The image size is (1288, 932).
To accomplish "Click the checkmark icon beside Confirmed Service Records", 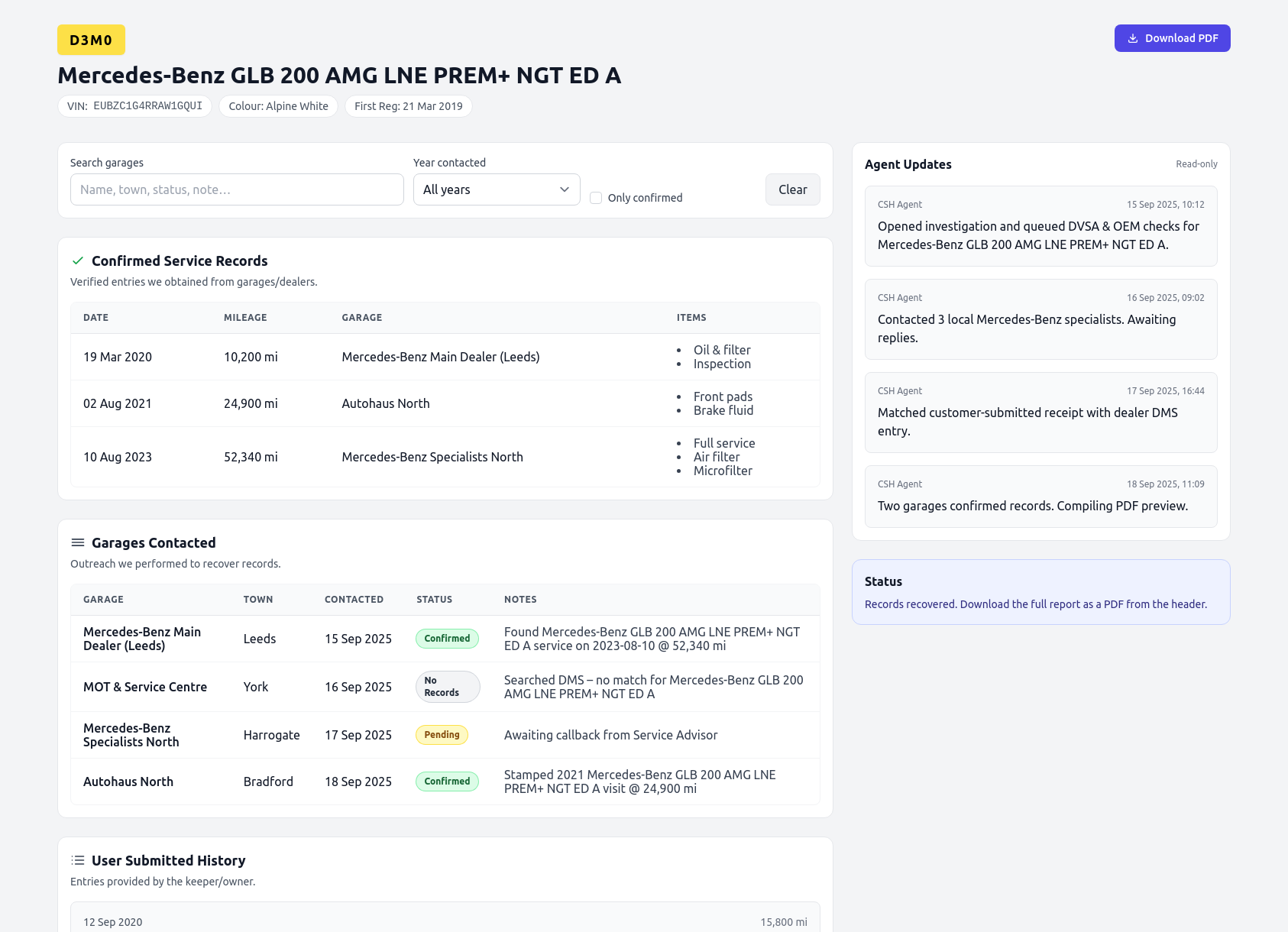I will [78, 261].
